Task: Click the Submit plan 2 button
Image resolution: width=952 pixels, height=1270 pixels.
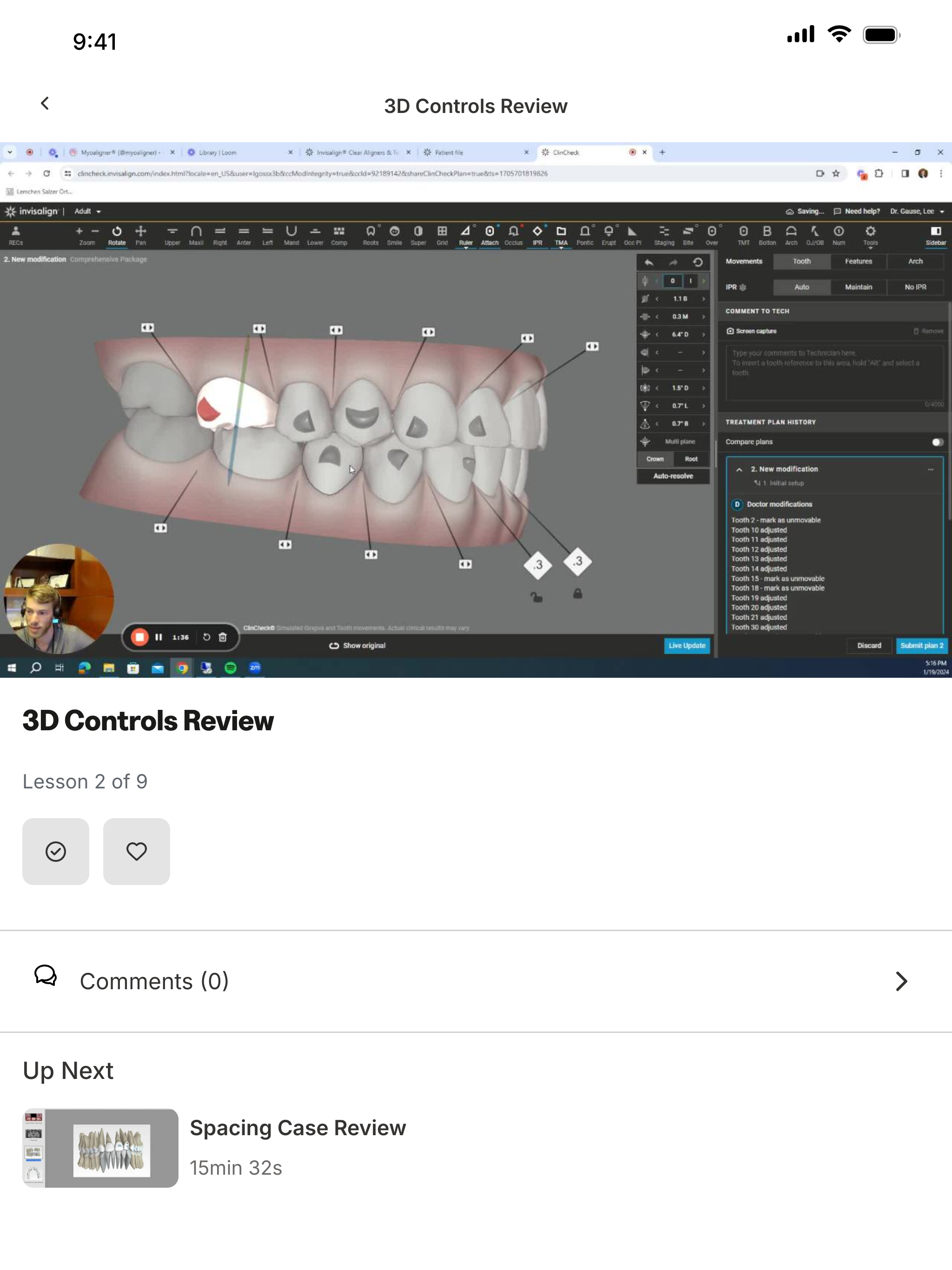Action: click(x=922, y=646)
